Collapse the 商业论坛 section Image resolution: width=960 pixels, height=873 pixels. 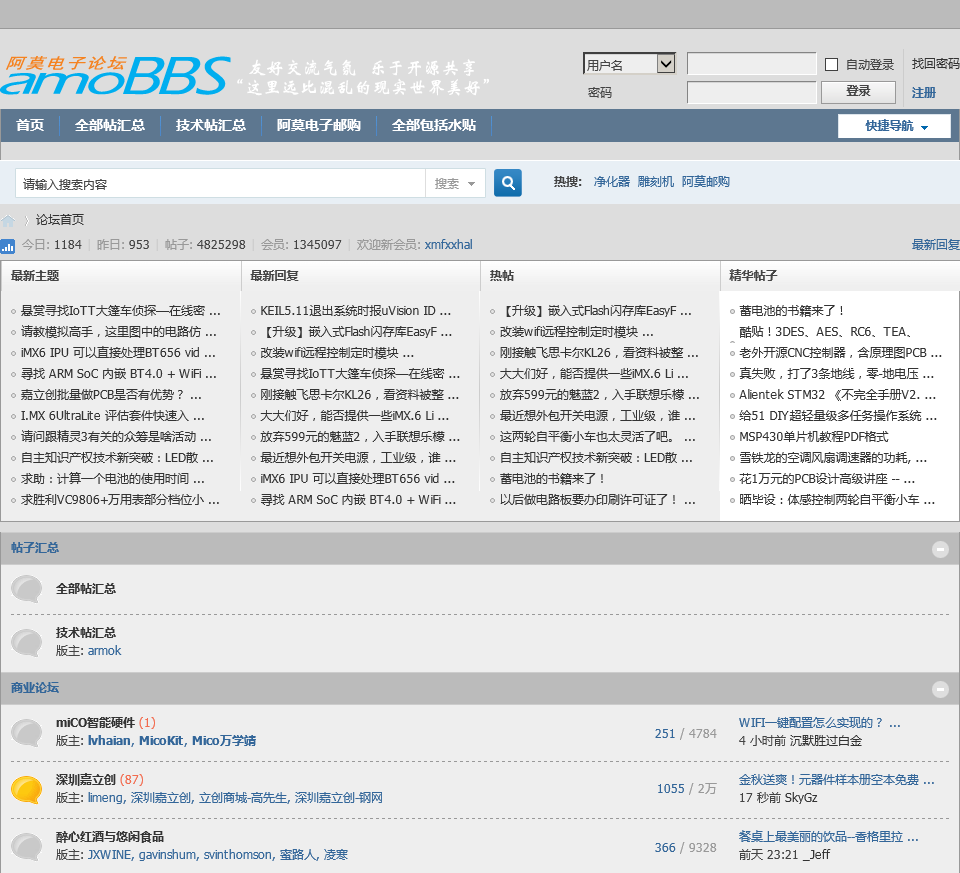click(x=940, y=689)
